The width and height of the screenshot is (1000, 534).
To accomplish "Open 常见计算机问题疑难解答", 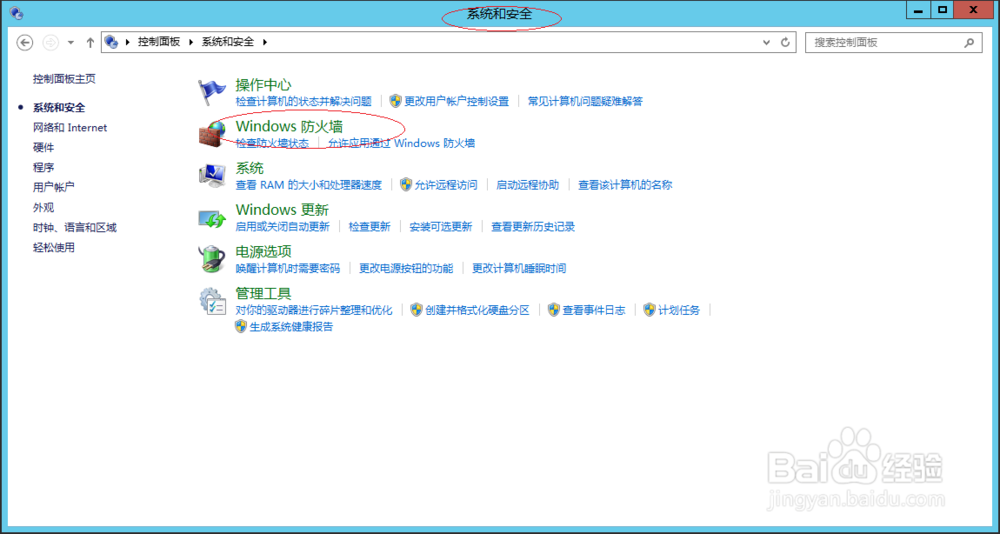I will point(585,101).
